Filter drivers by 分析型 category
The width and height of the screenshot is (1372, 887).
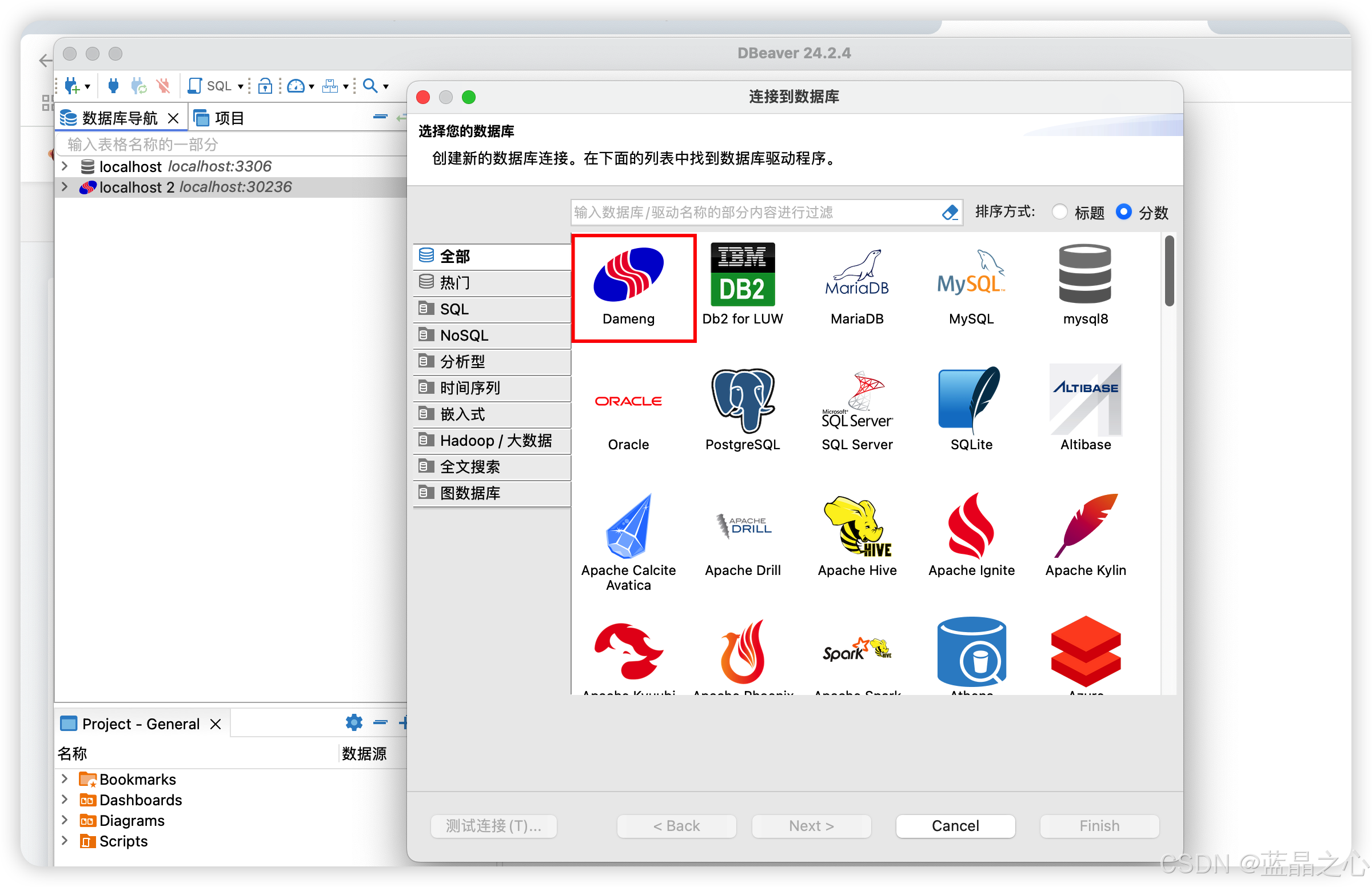491,361
